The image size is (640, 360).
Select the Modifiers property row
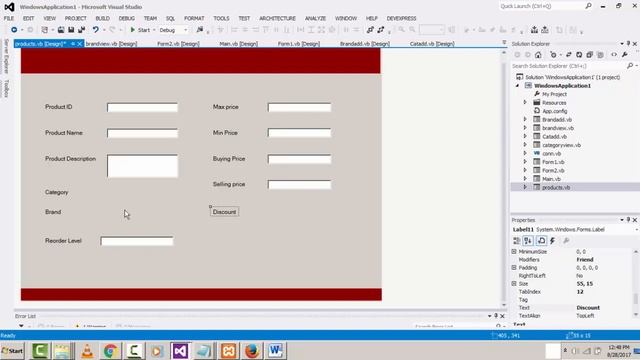tap(571, 260)
